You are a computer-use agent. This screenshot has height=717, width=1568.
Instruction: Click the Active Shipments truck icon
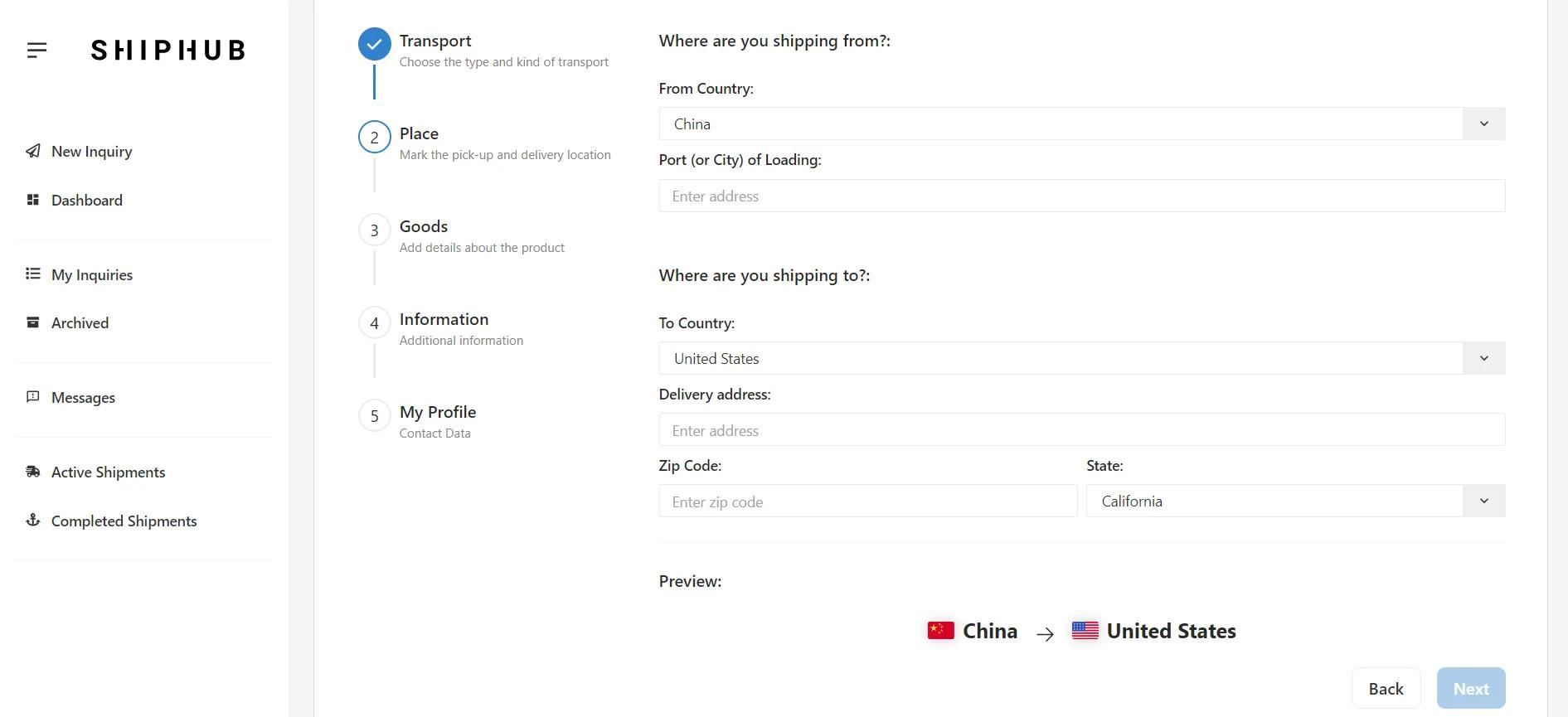(33, 472)
